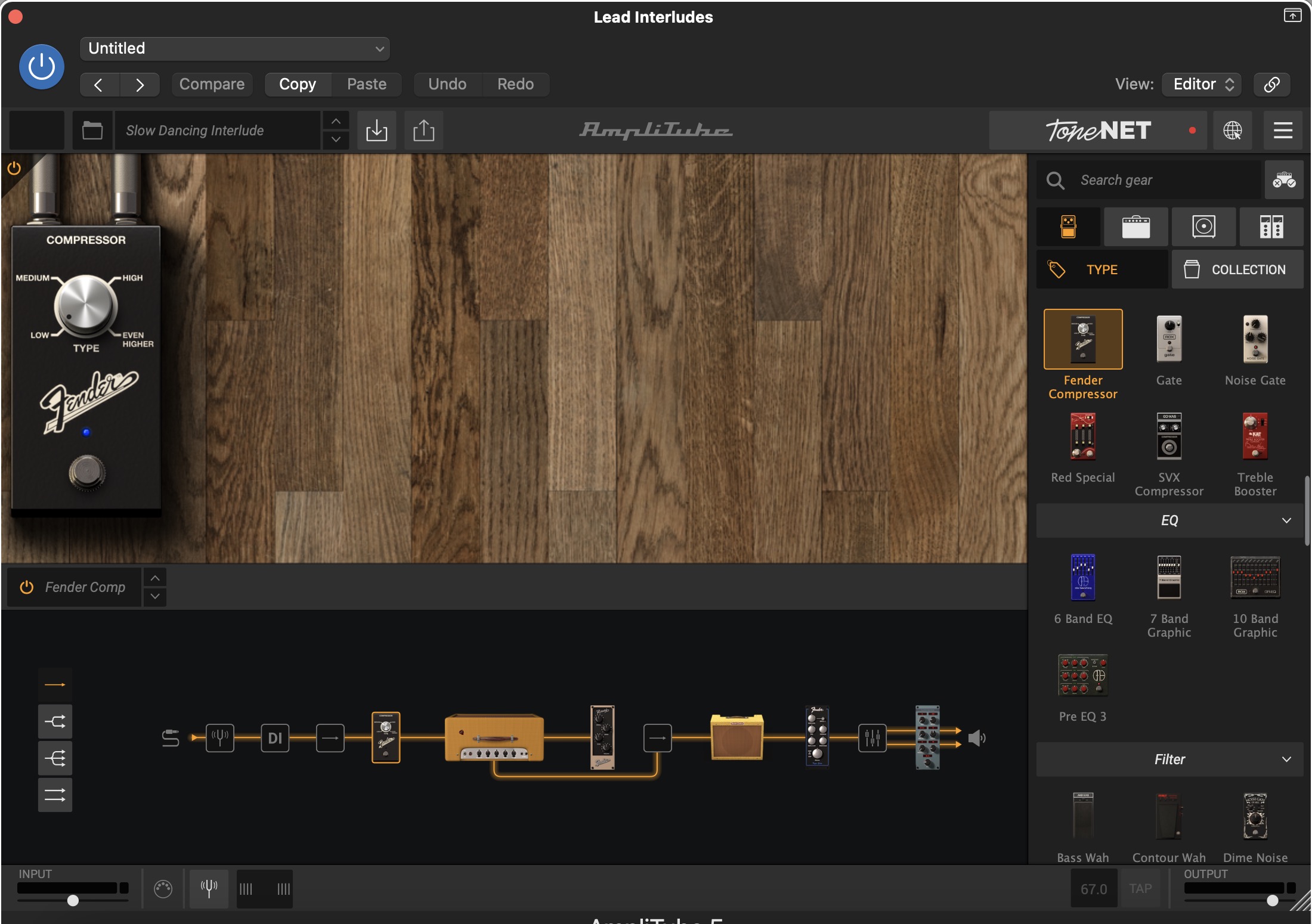The height and width of the screenshot is (924, 1312).
Task: Select the orange amp head in chain
Action: coord(494,738)
